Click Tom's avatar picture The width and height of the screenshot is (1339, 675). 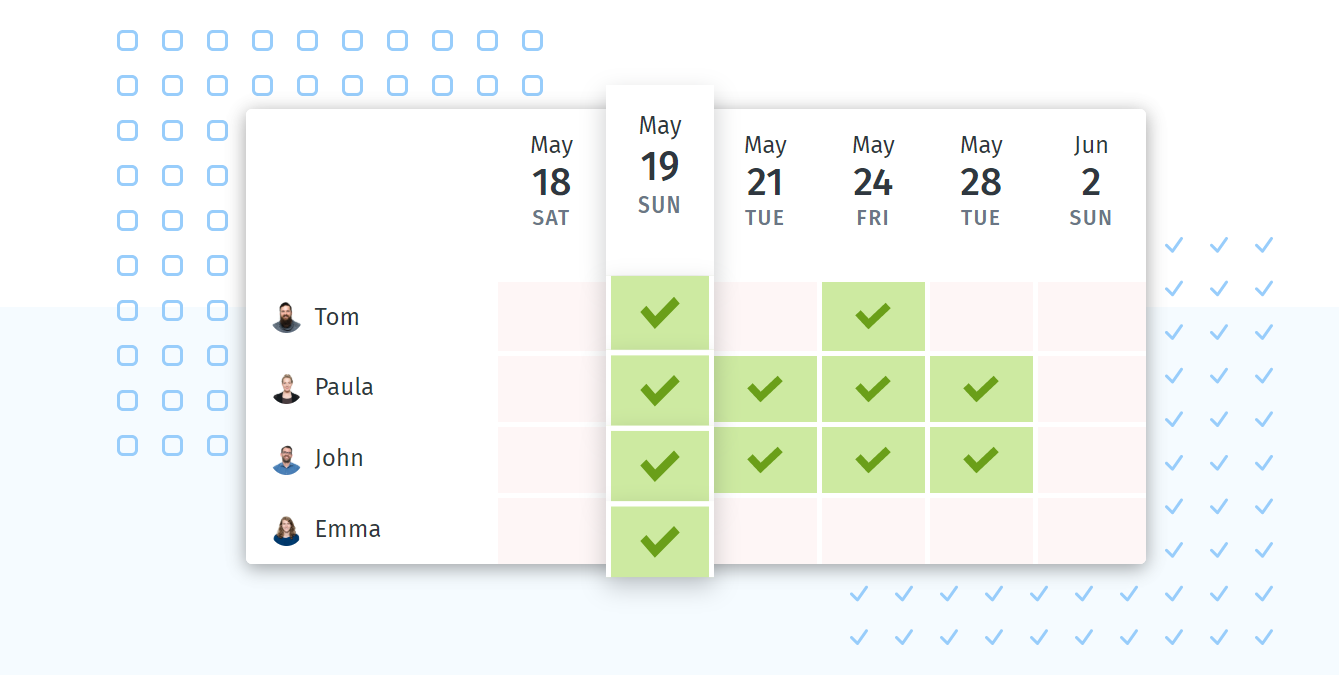(x=287, y=317)
